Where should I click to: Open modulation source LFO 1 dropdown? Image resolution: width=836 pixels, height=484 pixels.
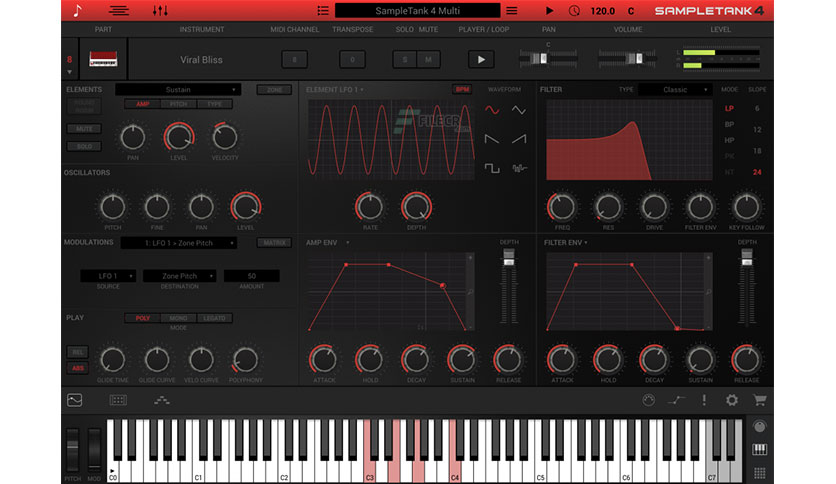[108, 276]
